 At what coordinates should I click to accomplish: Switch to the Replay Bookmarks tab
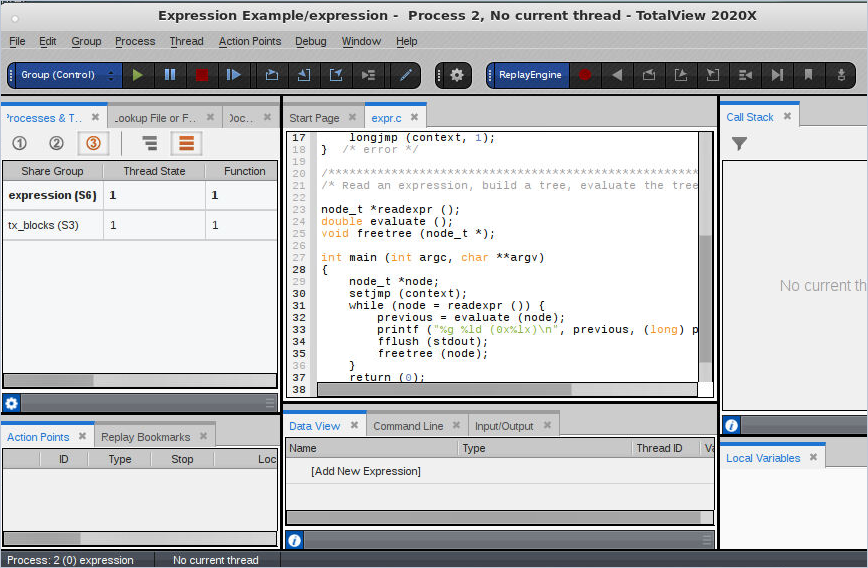[145, 437]
